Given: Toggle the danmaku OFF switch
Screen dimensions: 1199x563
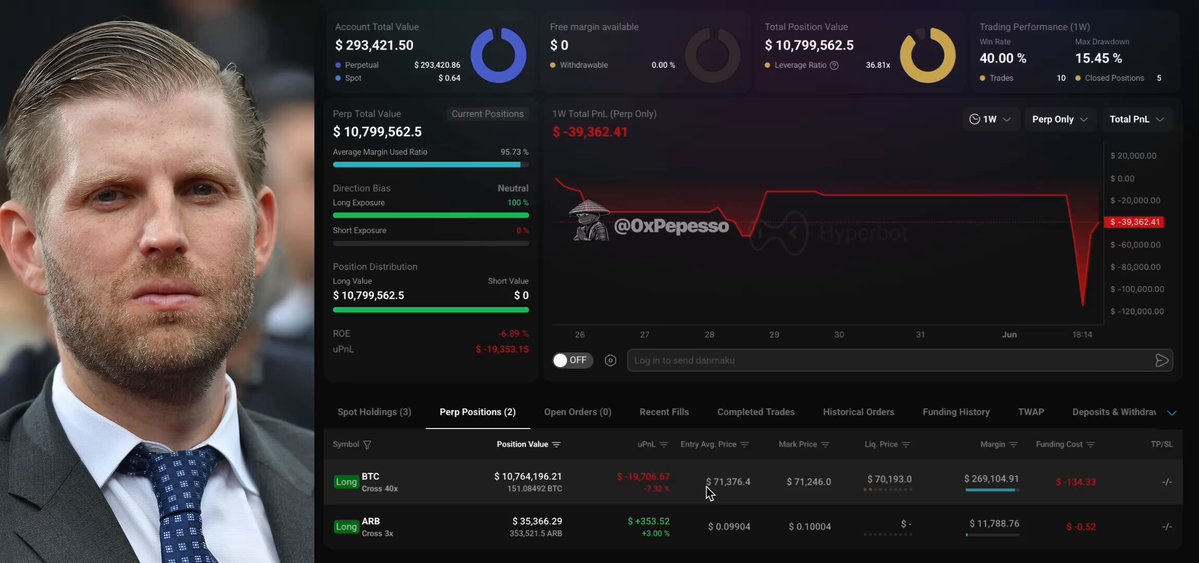Looking at the screenshot, I should click(x=572, y=360).
